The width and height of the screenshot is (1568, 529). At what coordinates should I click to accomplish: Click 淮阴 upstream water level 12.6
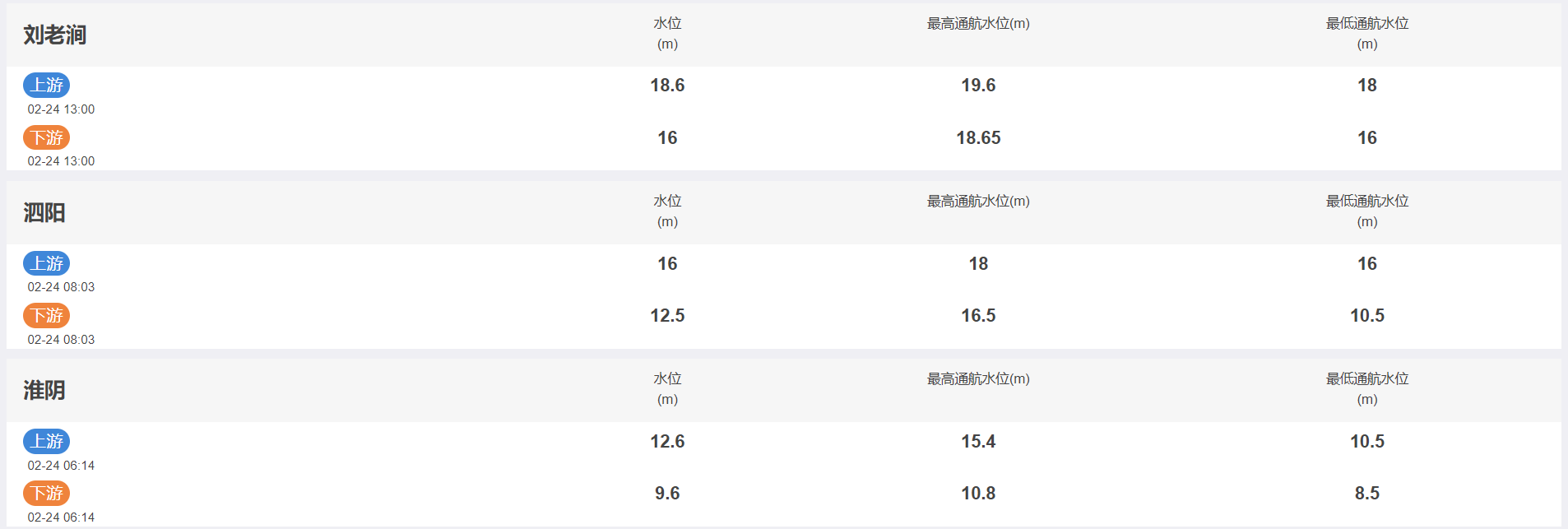(667, 441)
